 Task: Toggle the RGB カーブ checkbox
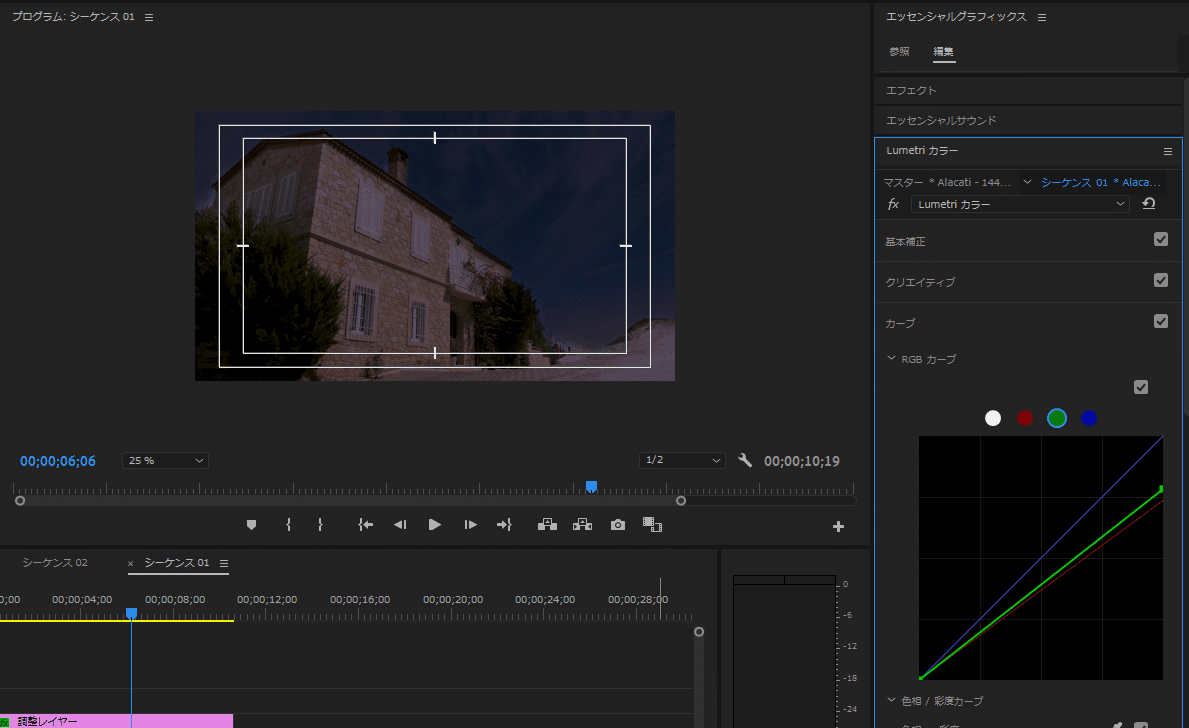1140,388
